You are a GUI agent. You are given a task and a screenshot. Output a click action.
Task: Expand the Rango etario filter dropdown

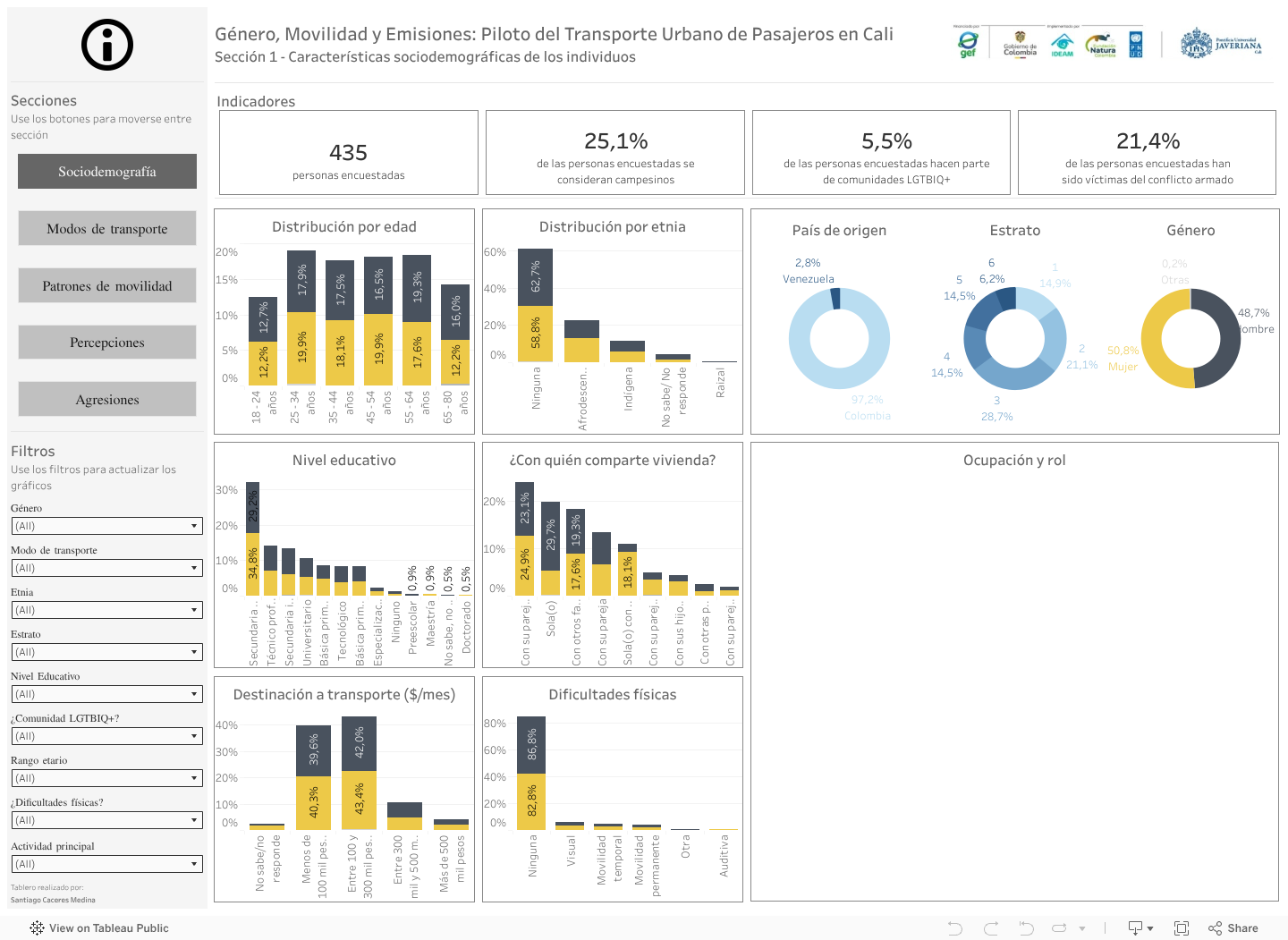click(x=106, y=778)
